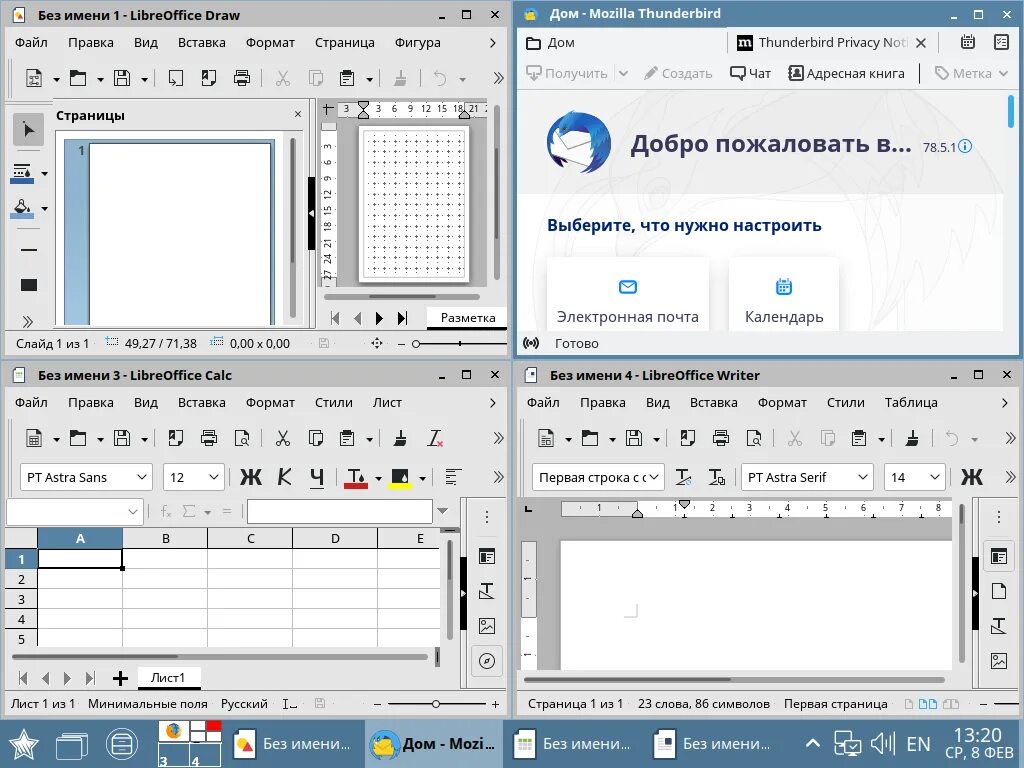Open font size 14 dropdown in Writer
Viewport: 1024px width, 768px height.
tap(935, 477)
